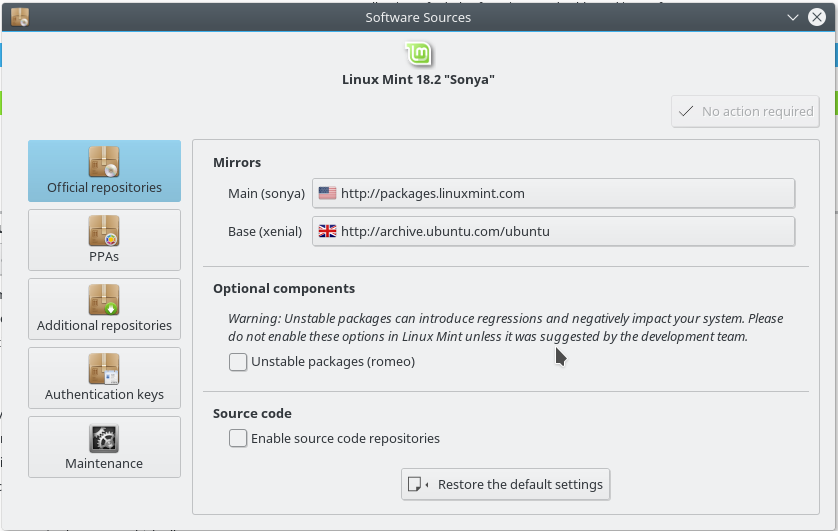The height and width of the screenshot is (531, 838).
Task: Open the Official repositories section
Action: (x=104, y=171)
